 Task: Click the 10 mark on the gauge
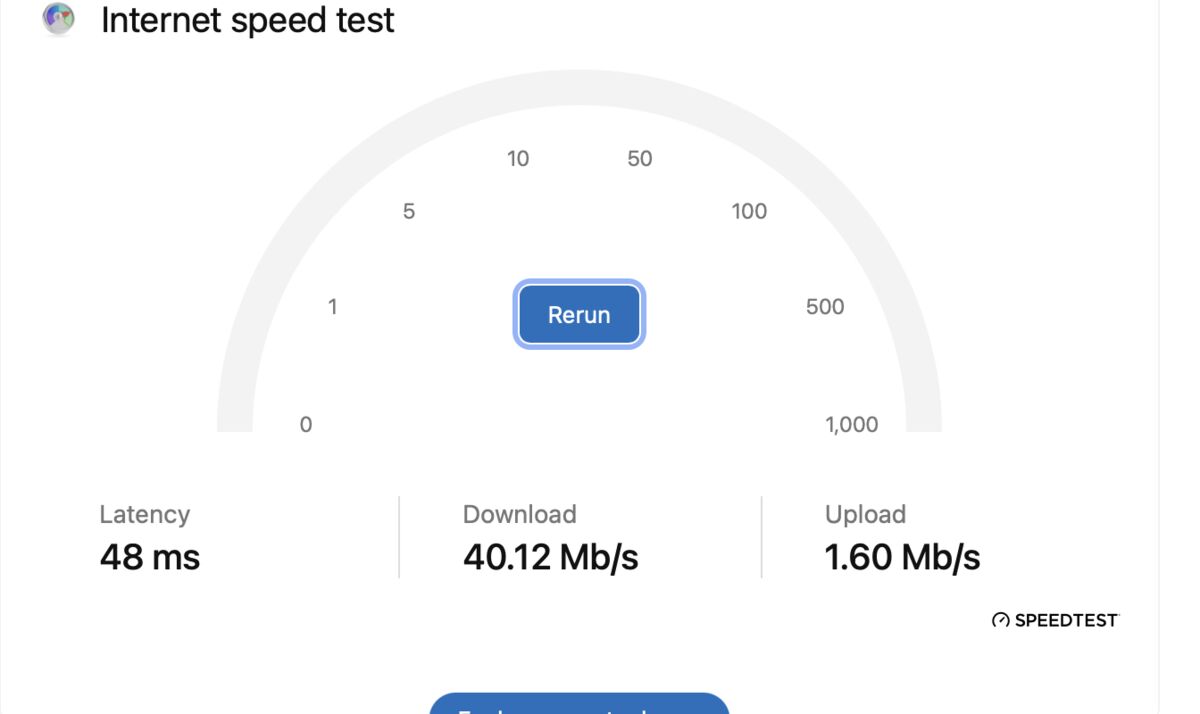[518, 158]
